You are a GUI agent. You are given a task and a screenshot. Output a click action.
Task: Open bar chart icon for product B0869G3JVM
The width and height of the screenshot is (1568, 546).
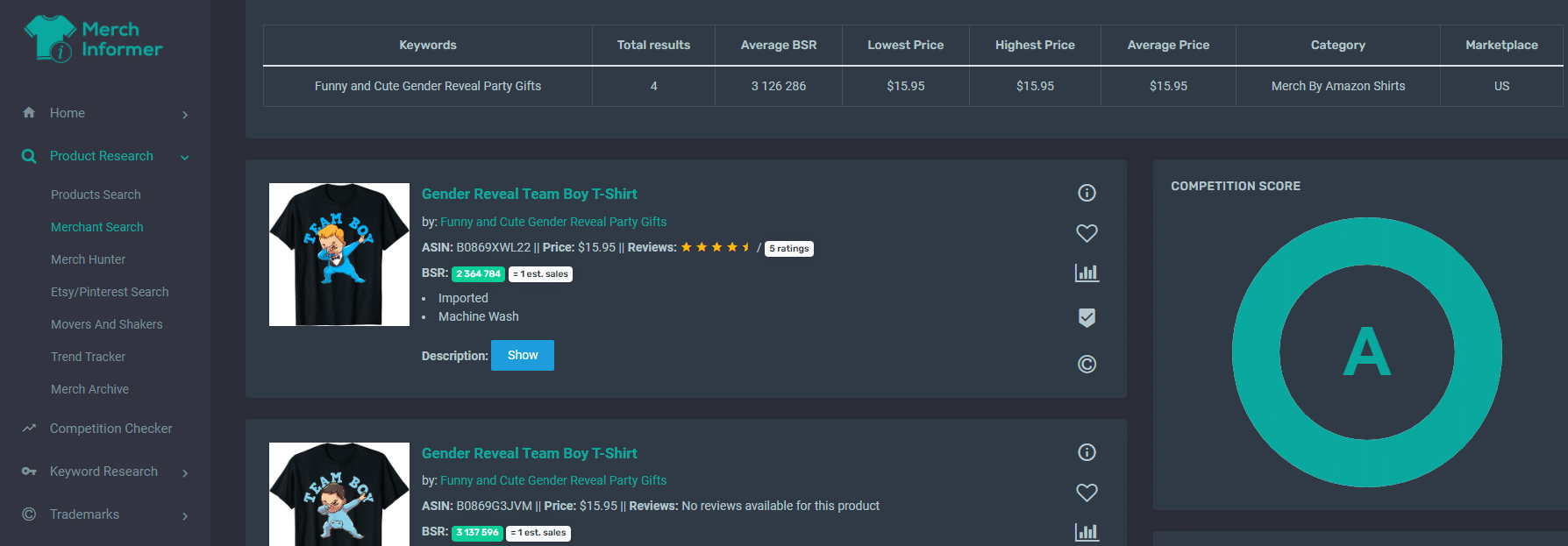coord(1087,532)
